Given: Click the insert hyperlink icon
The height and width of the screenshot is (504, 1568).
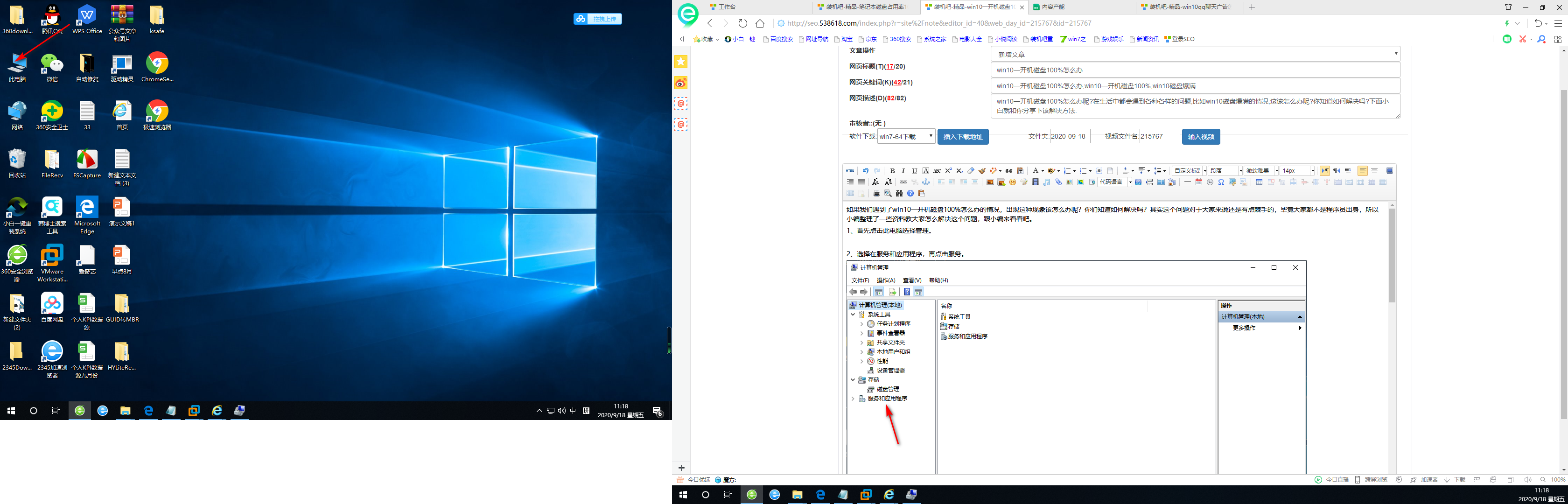Looking at the screenshot, I should point(903,182).
